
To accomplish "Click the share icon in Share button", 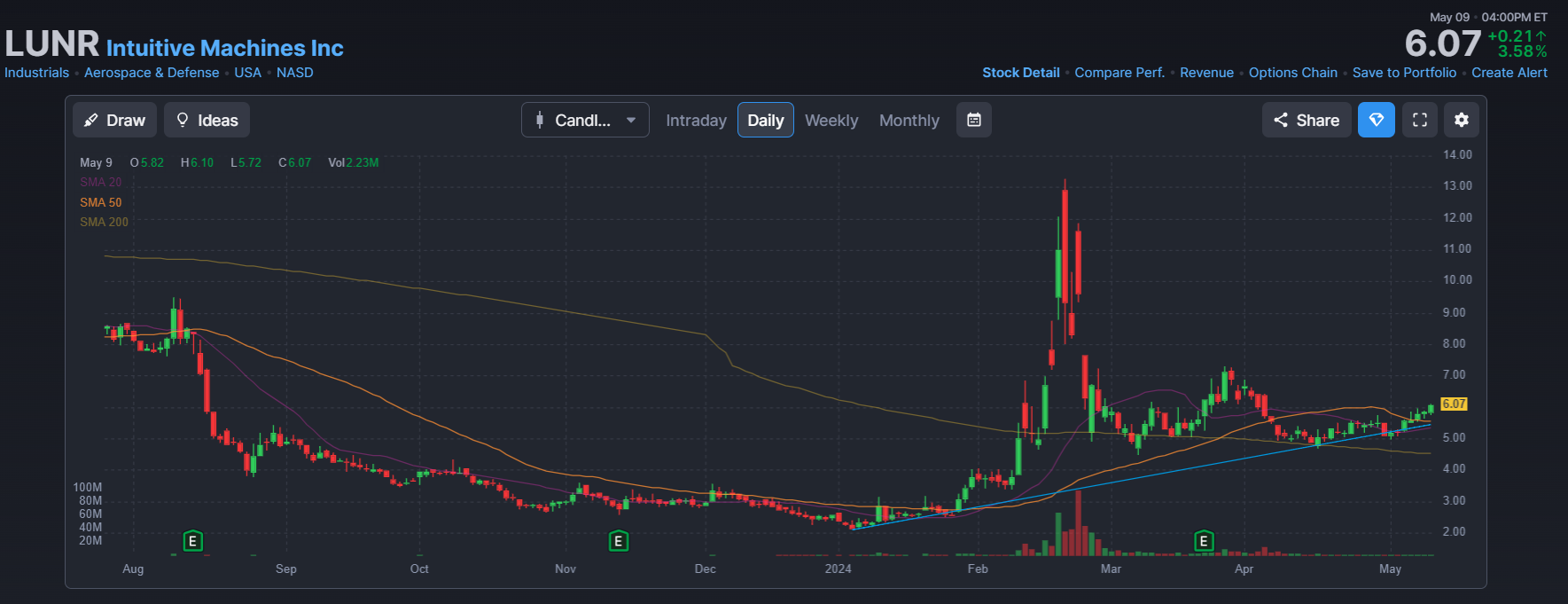I will [x=1281, y=120].
